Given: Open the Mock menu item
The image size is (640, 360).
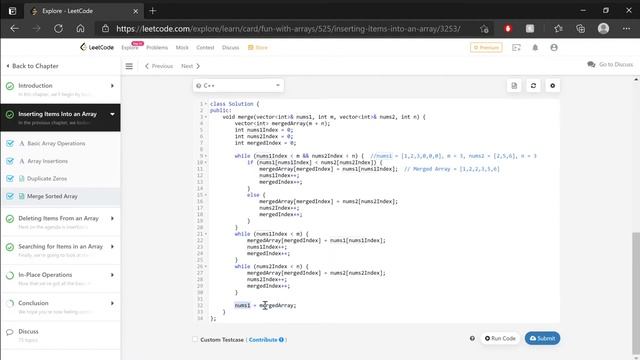Looking at the screenshot, I should coord(182,47).
